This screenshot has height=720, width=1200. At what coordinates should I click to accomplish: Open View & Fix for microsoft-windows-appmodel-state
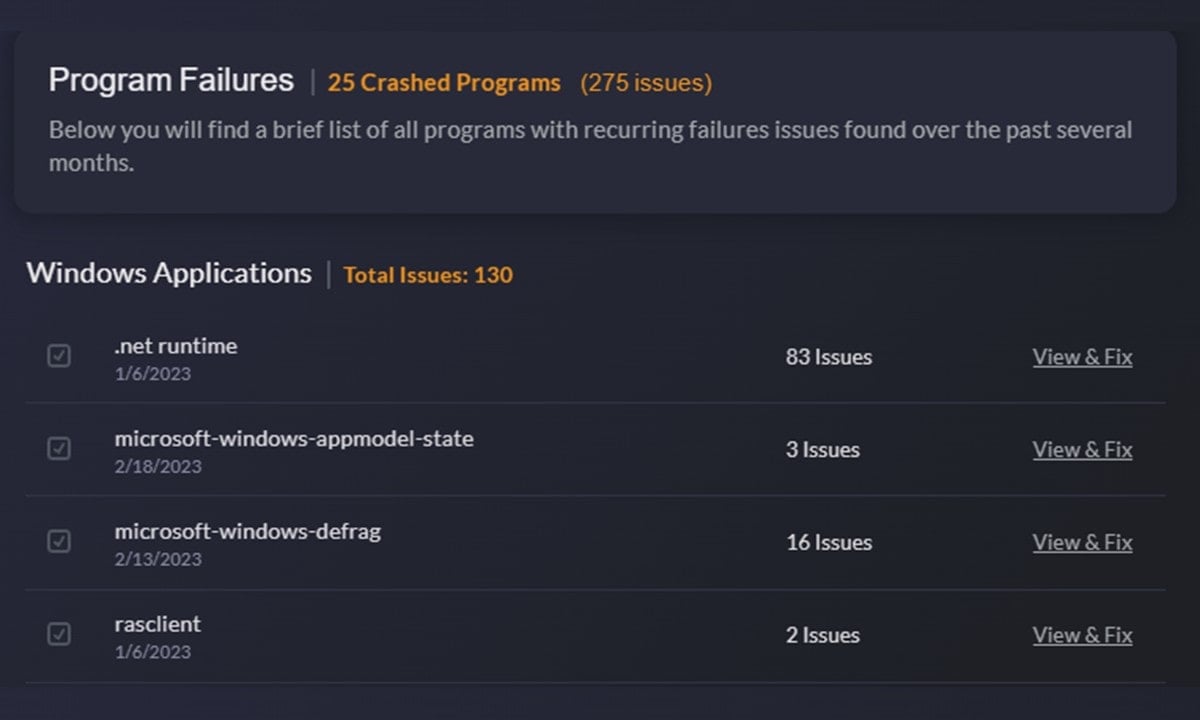click(x=1082, y=450)
